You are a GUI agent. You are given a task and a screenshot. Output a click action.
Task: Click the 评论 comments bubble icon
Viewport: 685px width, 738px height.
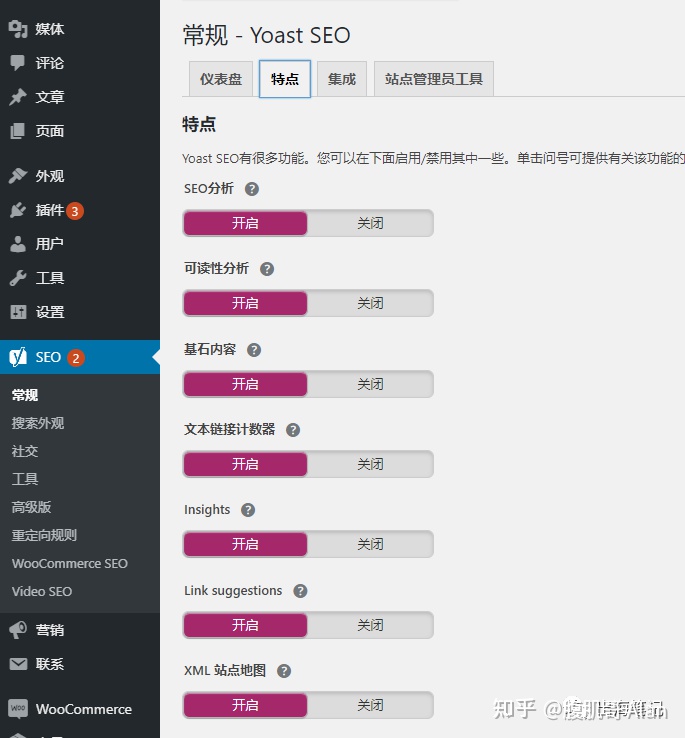point(18,63)
